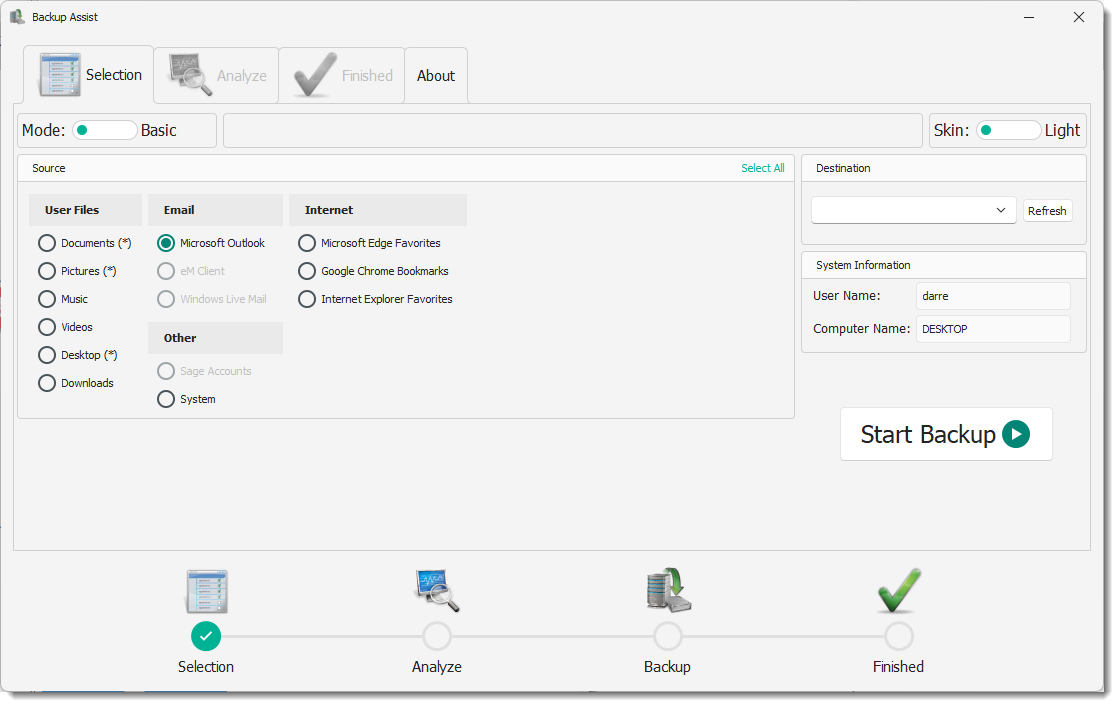Click the Finished green checkmark icon at bottom
This screenshot has width=1119, height=707.
(898, 591)
